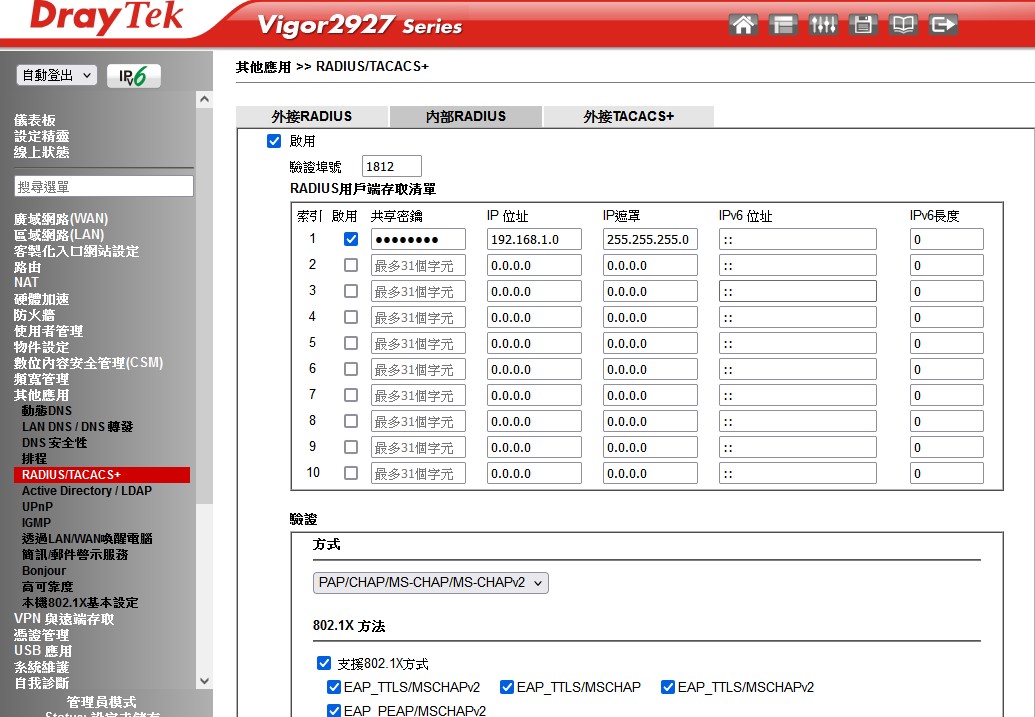The width and height of the screenshot is (1035, 717).
Task: Click the floppy disk save icon
Action: point(863,25)
